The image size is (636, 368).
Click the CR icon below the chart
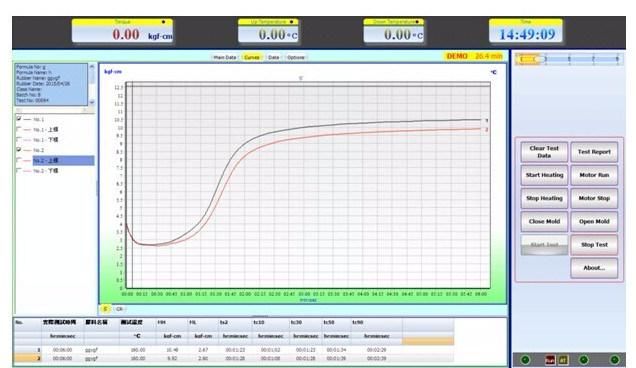coord(119,309)
